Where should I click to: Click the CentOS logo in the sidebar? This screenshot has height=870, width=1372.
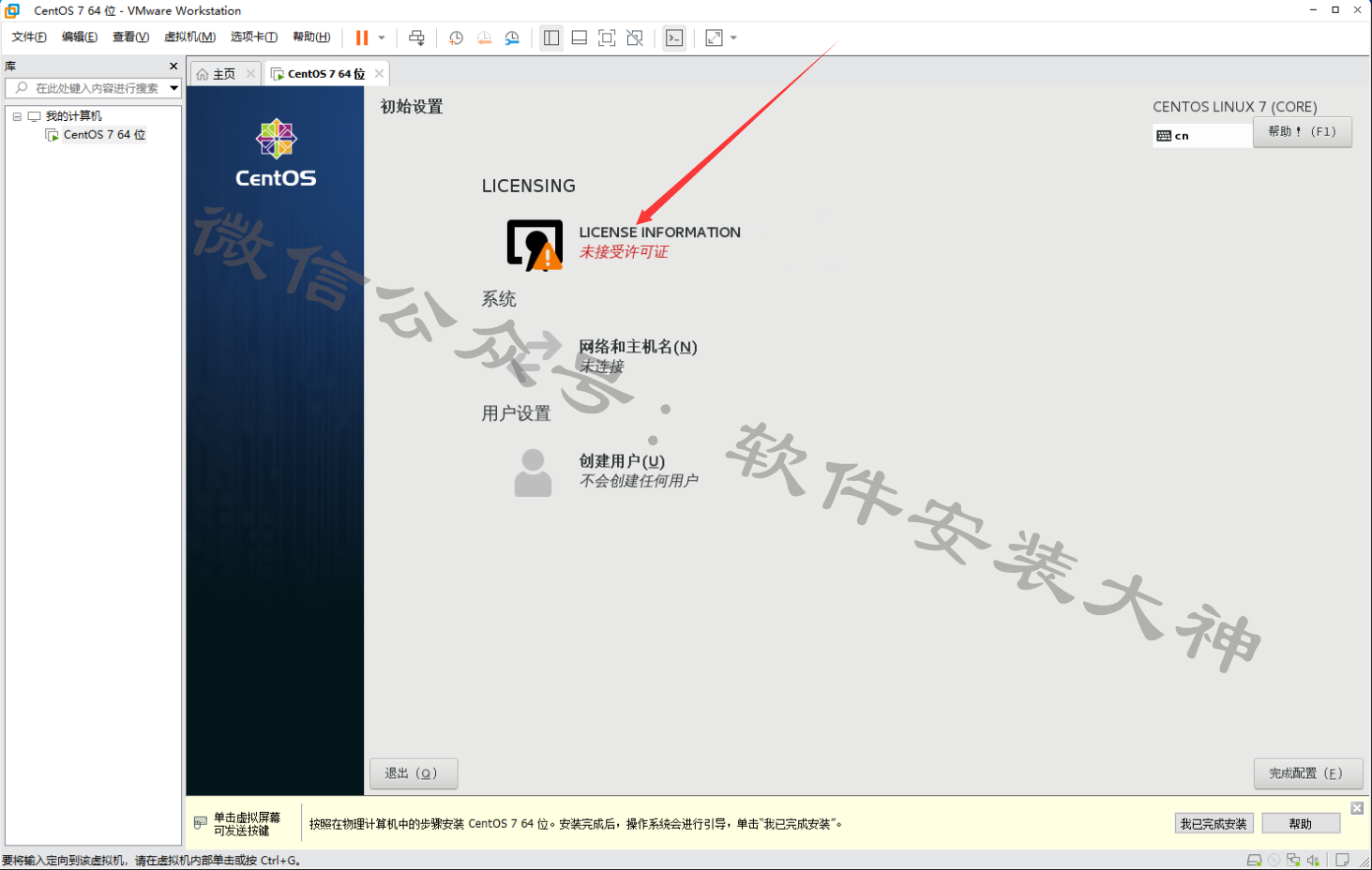pyautogui.click(x=276, y=153)
